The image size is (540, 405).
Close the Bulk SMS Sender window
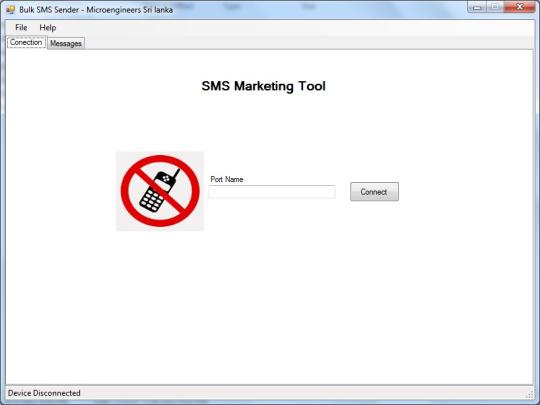coord(520,7)
